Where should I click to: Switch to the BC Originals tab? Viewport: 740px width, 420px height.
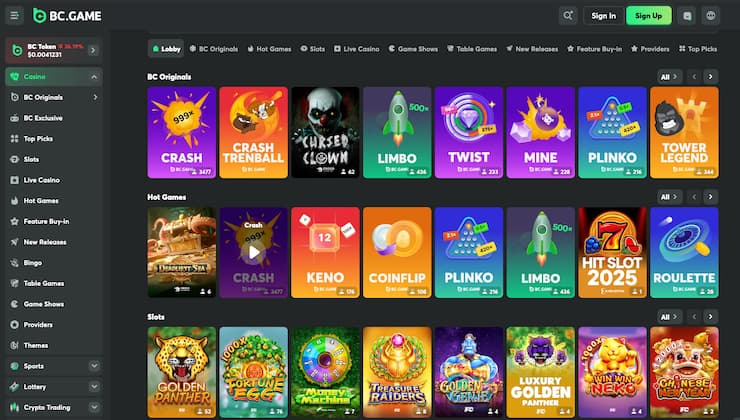214,49
